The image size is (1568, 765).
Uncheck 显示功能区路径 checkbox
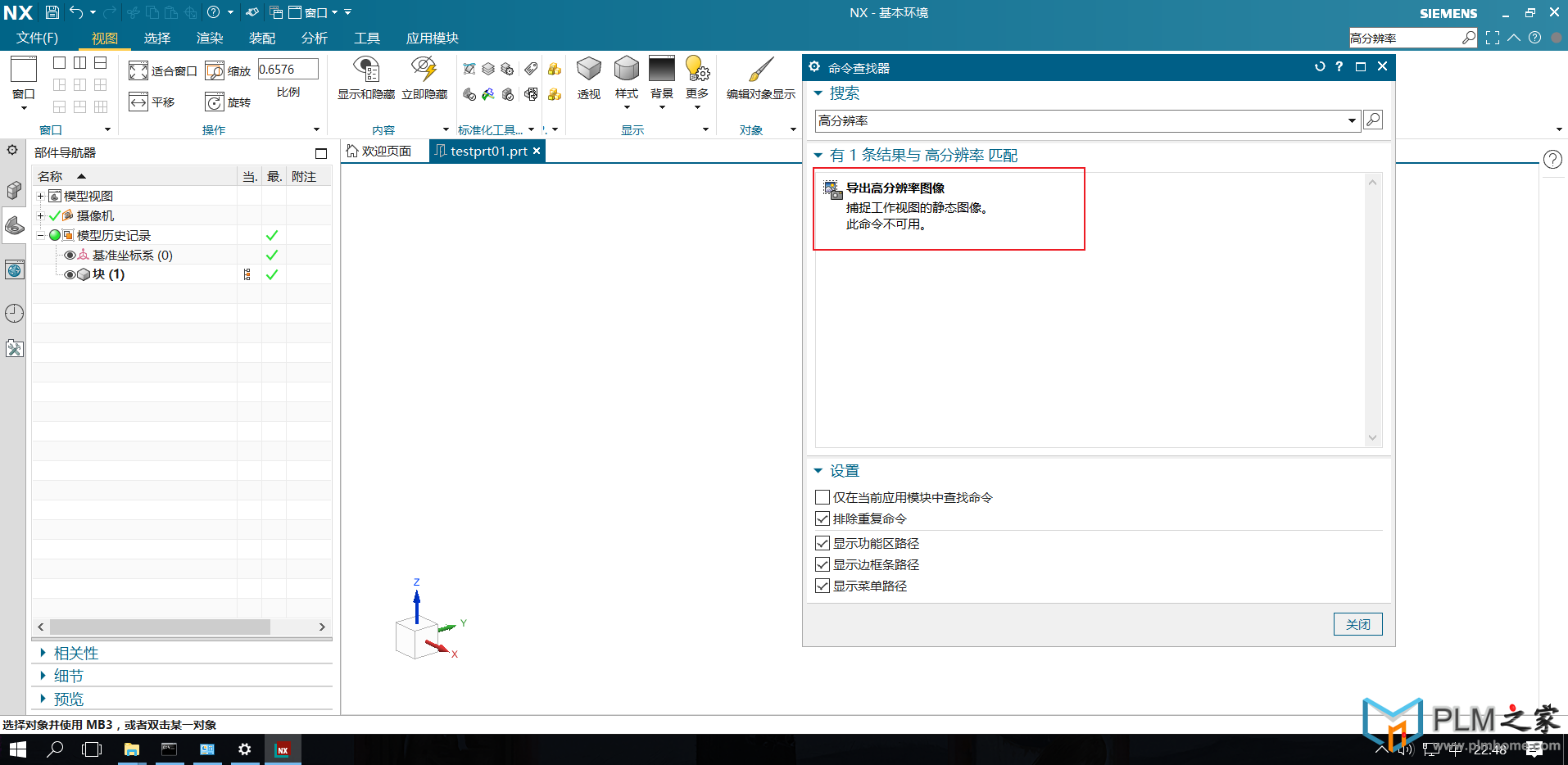823,543
